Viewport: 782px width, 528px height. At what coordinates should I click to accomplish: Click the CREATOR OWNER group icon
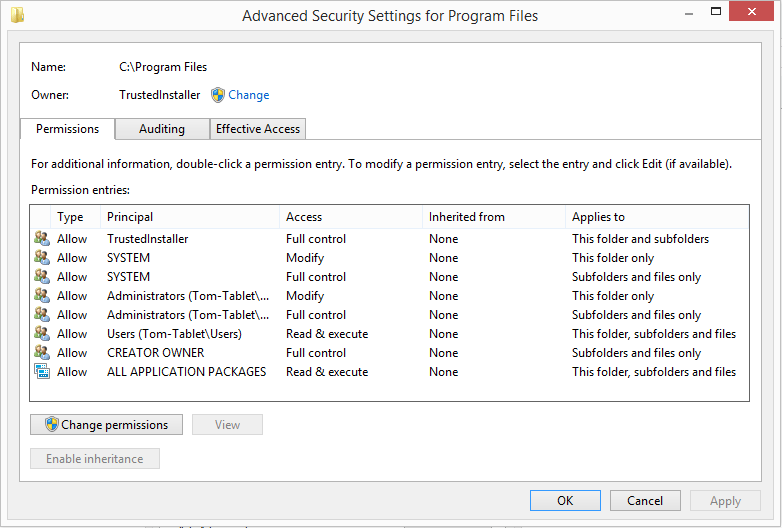(x=42, y=352)
